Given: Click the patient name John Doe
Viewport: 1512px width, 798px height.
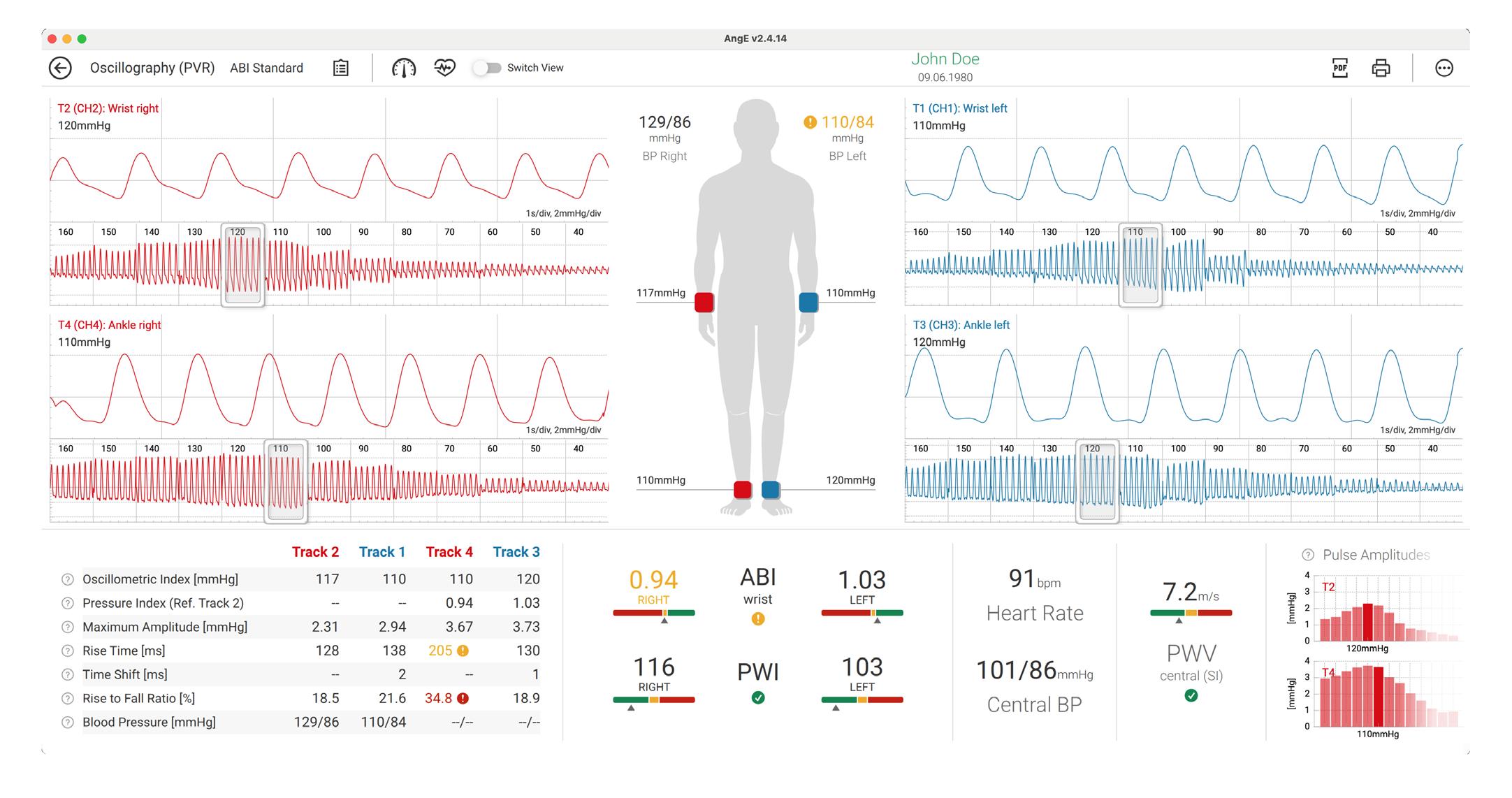Looking at the screenshot, I should click(945, 59).
